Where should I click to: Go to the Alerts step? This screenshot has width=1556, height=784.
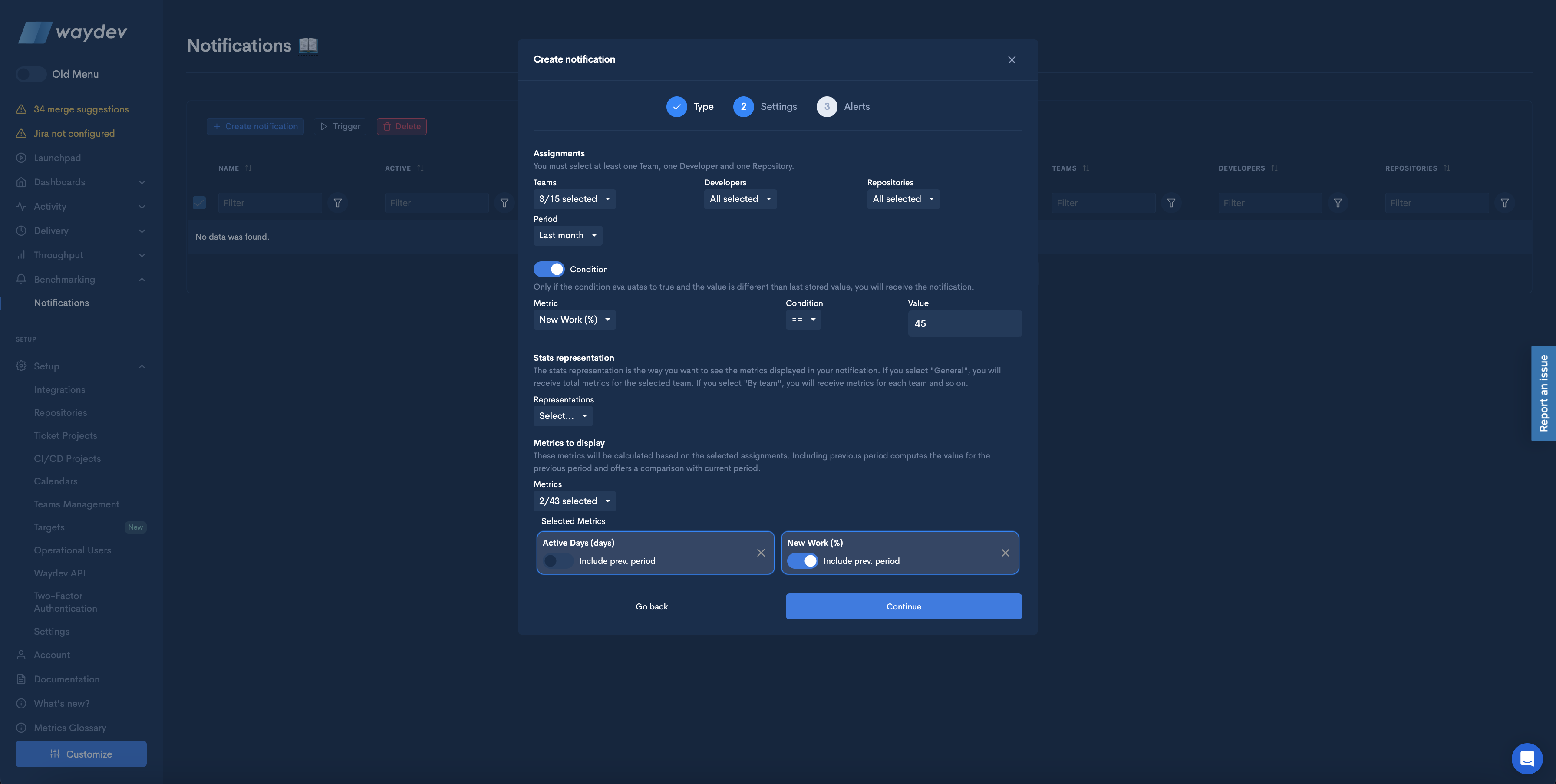point(826,107)
